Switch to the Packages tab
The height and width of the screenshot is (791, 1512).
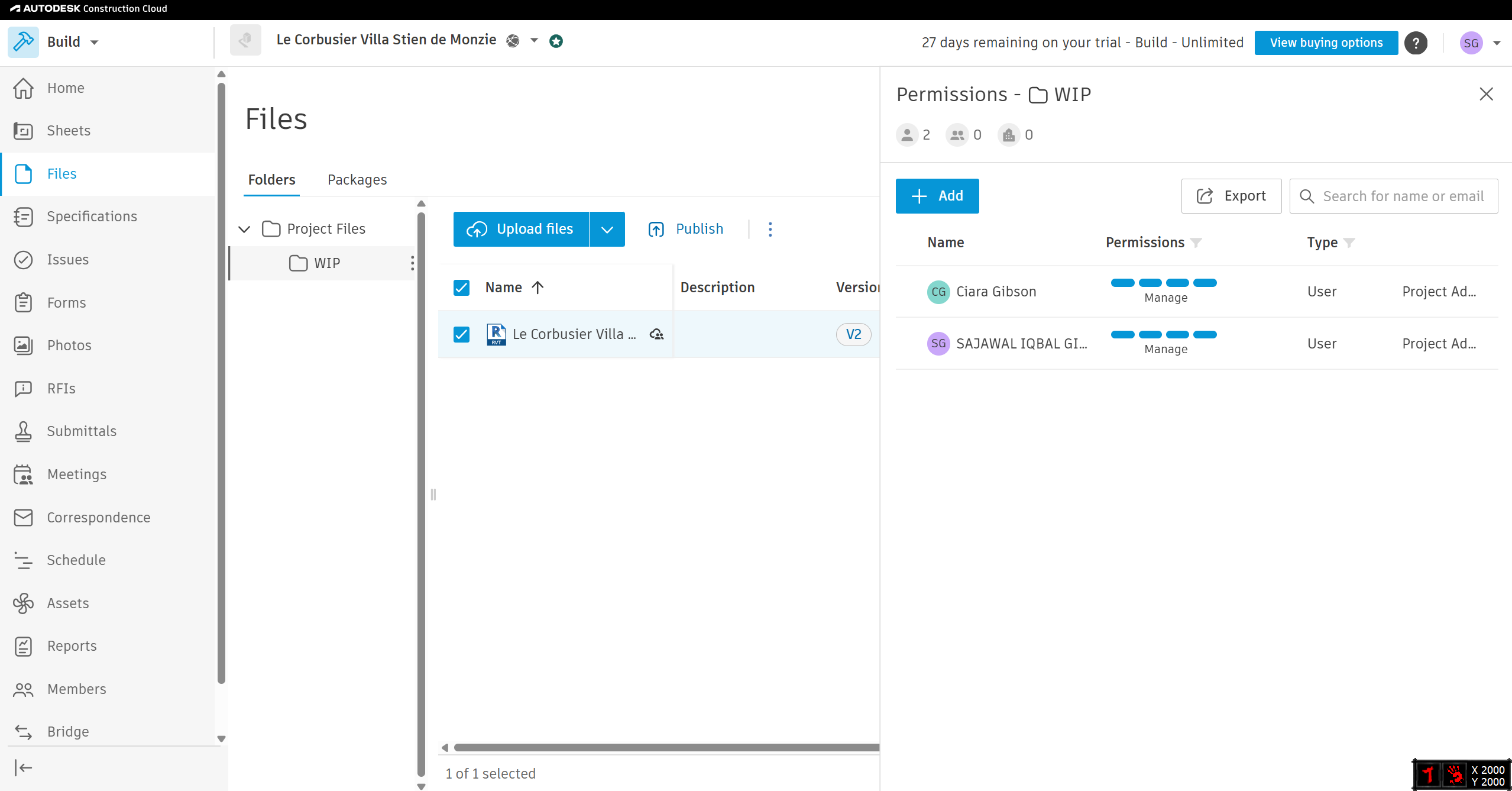[357, 180]
